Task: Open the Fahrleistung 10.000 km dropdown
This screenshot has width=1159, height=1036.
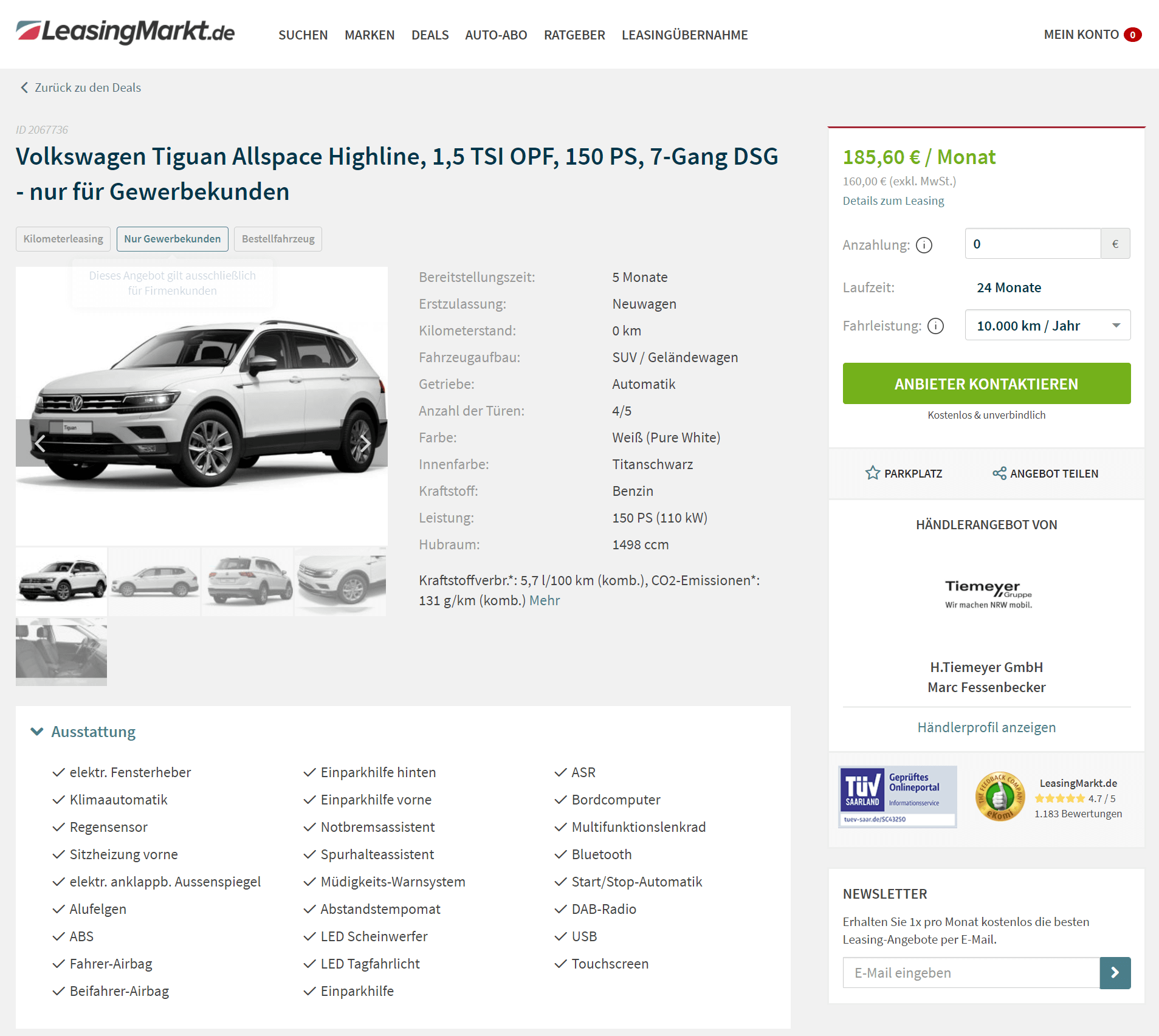Action: pyautogui.click(x=1048, y=325)
